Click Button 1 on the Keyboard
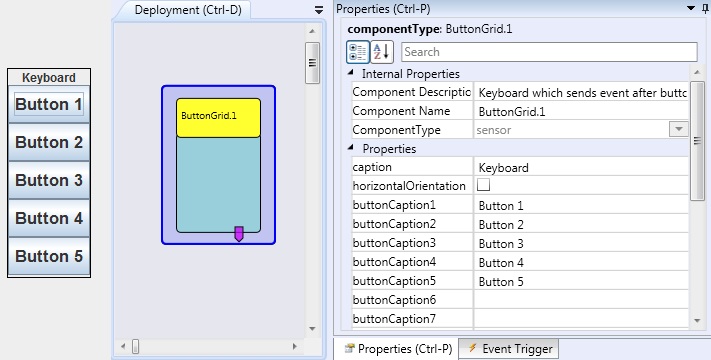 [x=49, y=104]
